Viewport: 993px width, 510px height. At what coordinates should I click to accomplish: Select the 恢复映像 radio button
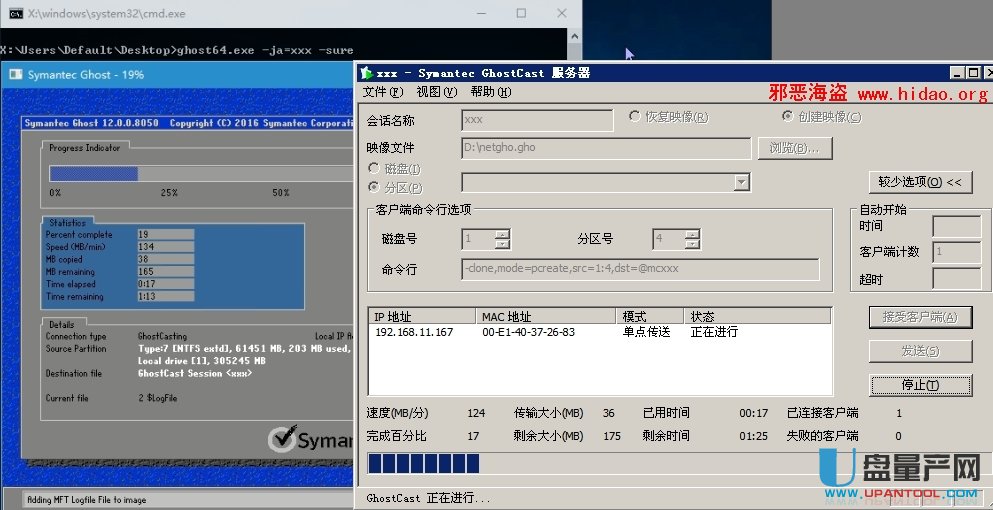coord(635,117)
